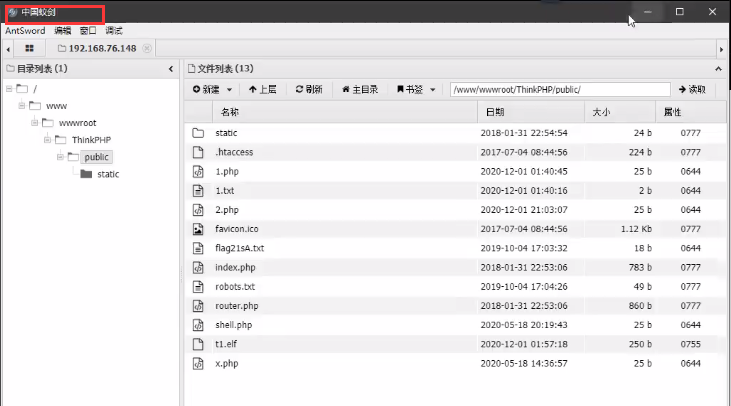Viewport: 731px width, 406px height.
Task: Click the grid home icon in tab bar
Action: tap(29, 48)
